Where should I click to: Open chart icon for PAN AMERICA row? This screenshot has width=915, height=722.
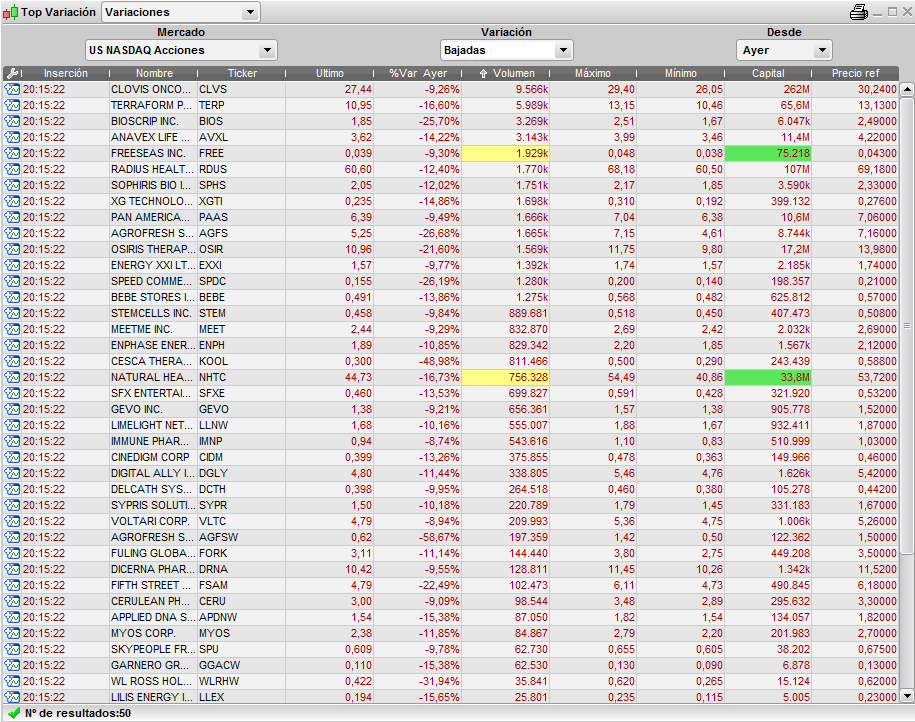coord(12,217)
